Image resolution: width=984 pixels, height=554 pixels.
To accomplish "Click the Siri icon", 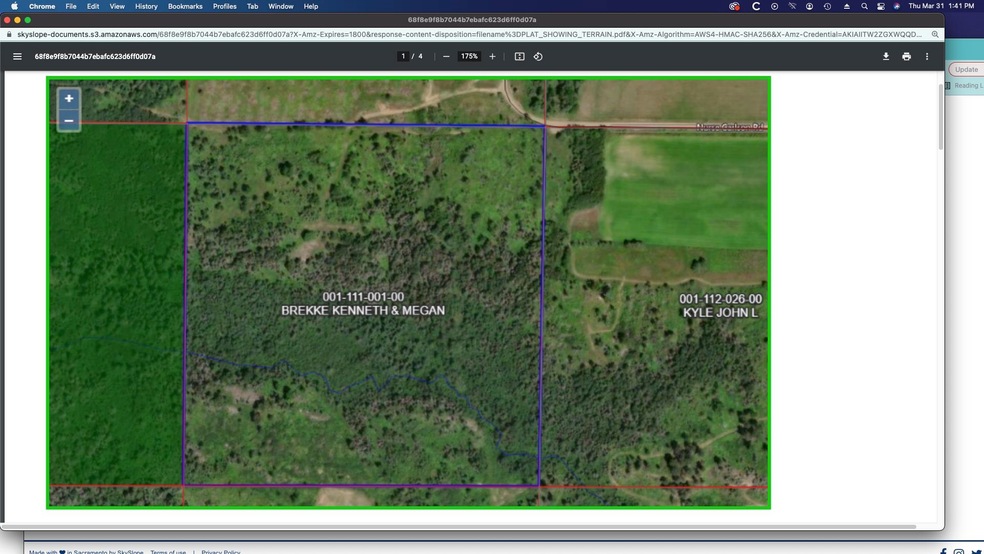I will coord(897,6).
